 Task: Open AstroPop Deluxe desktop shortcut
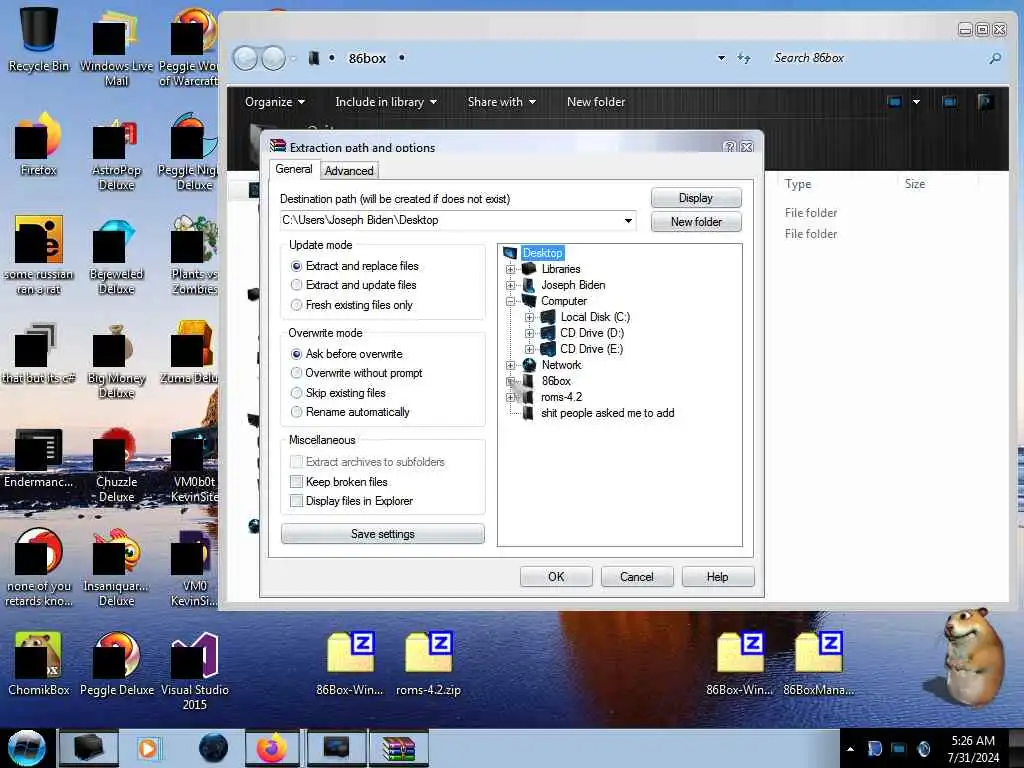[x=116, y=153]
